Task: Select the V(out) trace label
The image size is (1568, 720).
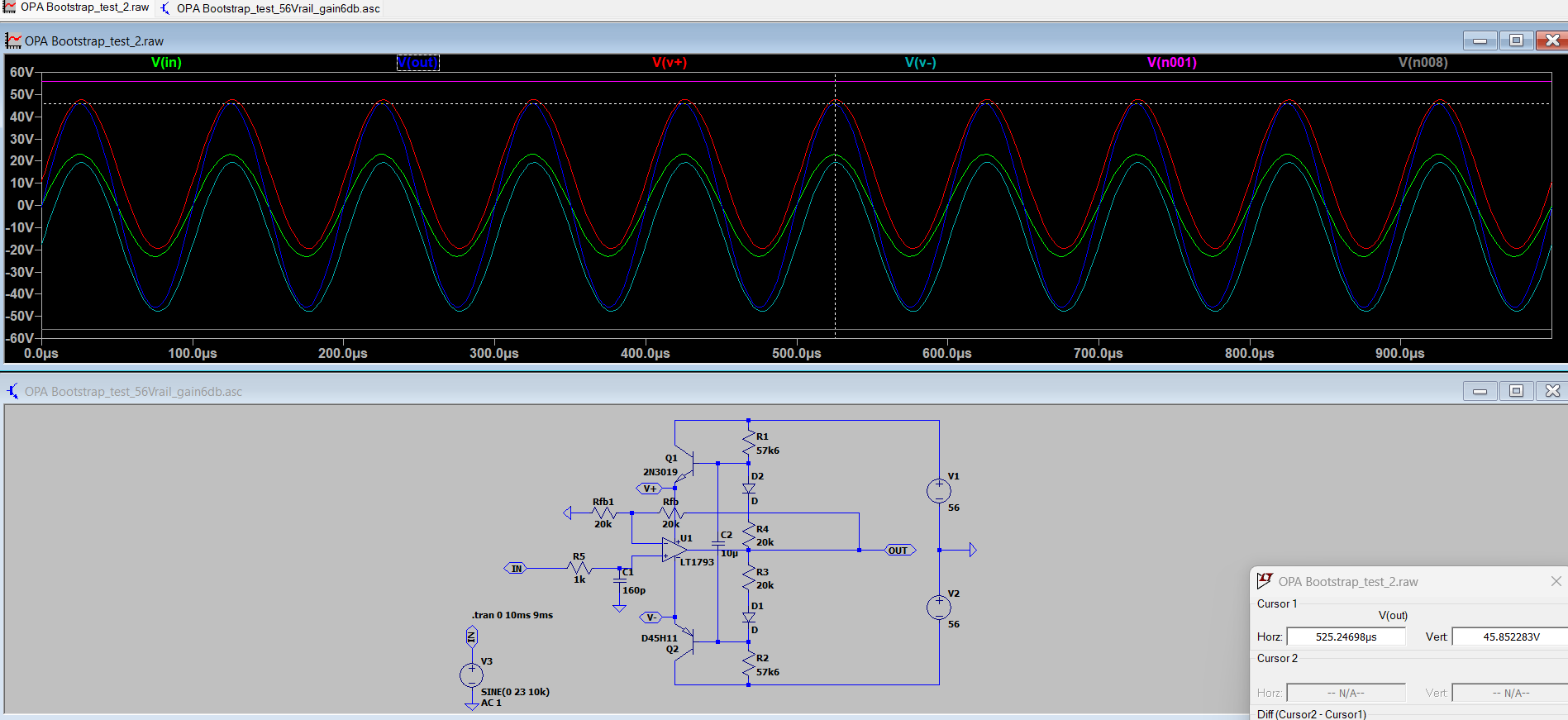Action: [x=418, y=63]
